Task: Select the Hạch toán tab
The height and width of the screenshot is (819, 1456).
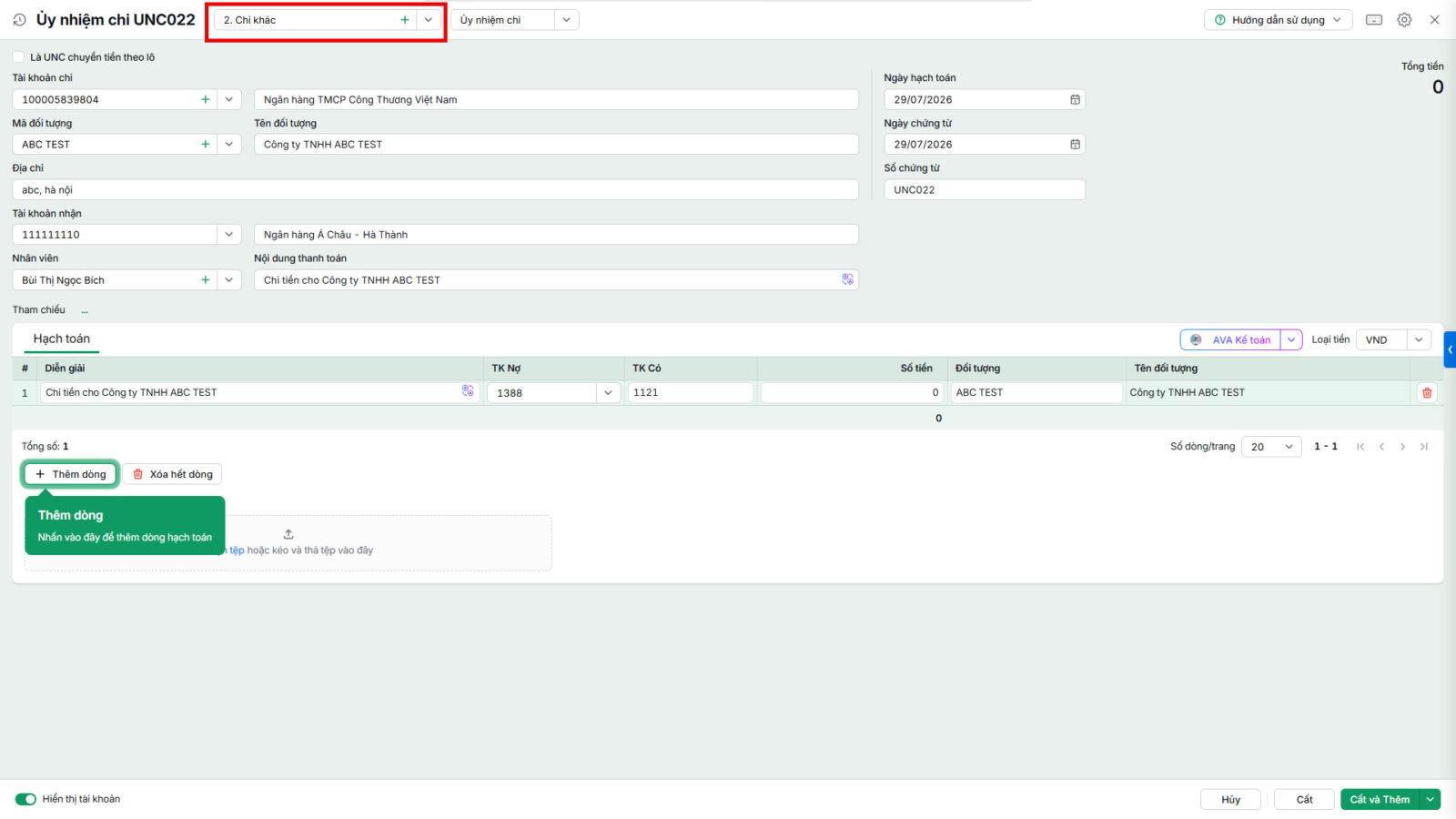Action: pyautogui.click(x=62, y=339)
